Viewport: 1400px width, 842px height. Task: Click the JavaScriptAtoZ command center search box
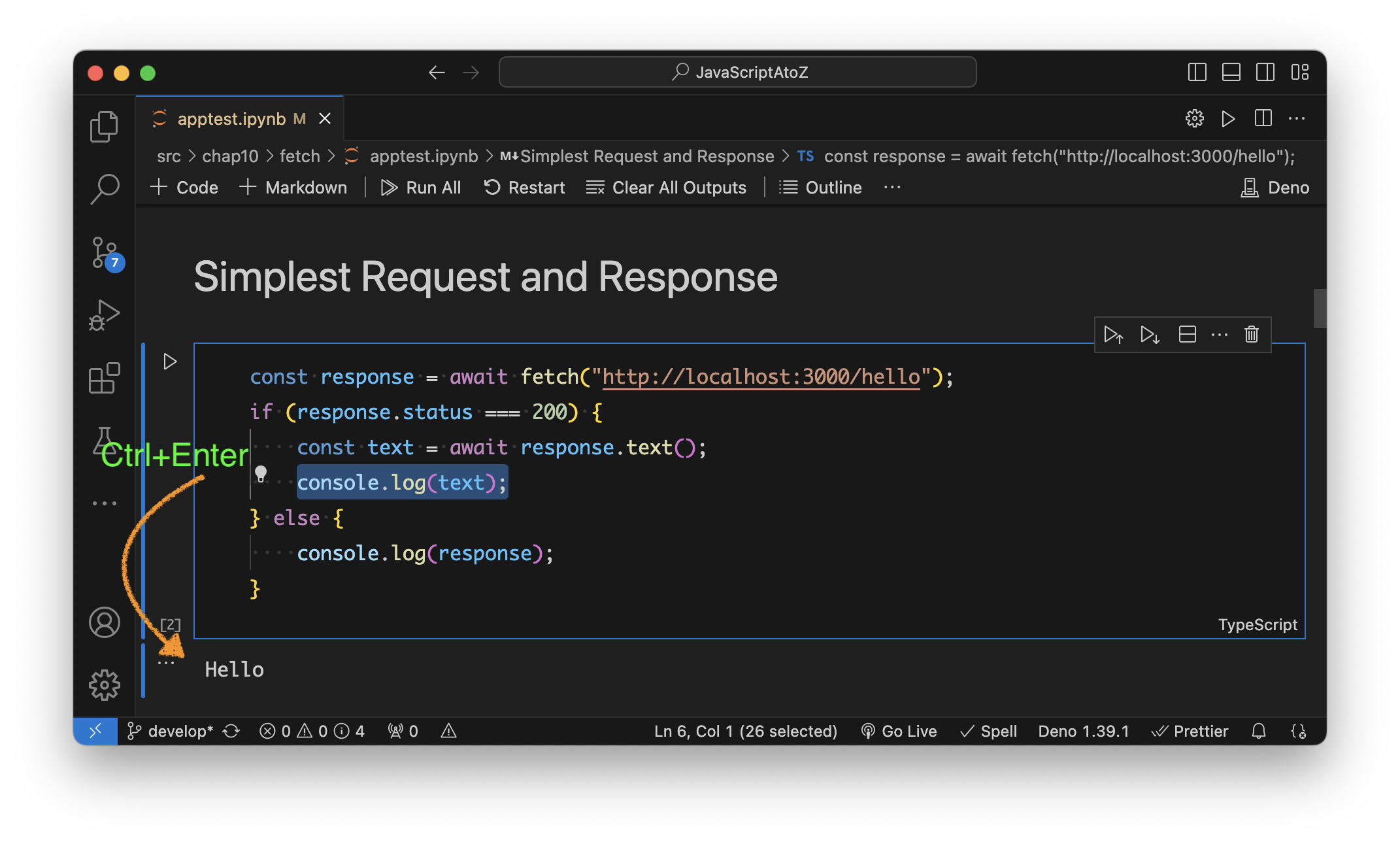(x=737, y=72)
